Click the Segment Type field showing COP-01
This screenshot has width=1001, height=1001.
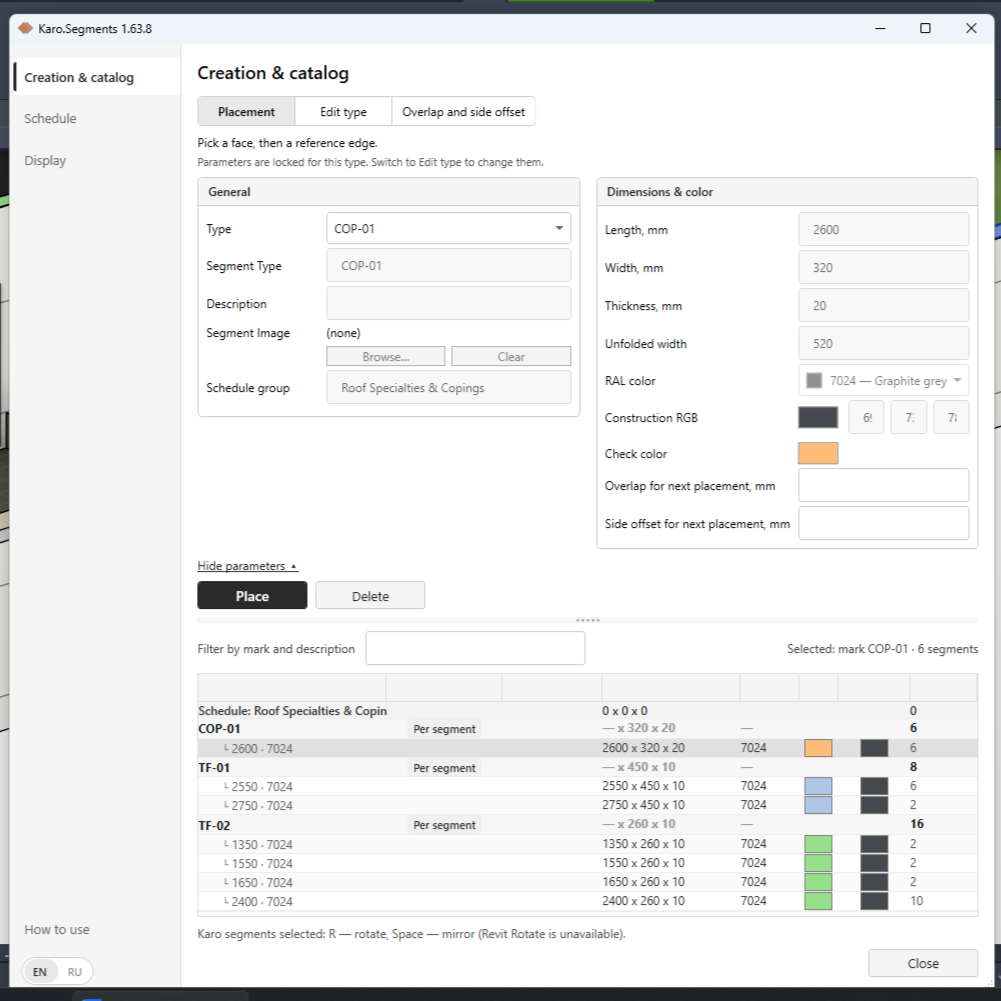449,266
